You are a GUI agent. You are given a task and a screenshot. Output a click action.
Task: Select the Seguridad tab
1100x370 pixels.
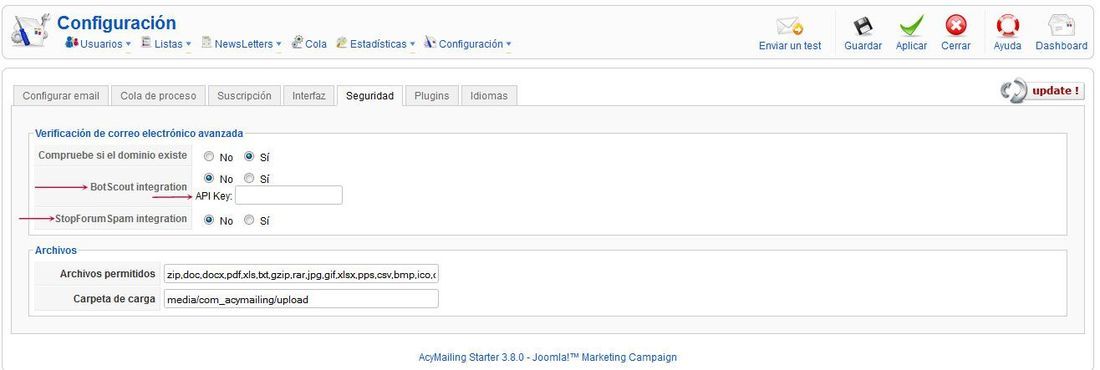[x=370, y=95]
